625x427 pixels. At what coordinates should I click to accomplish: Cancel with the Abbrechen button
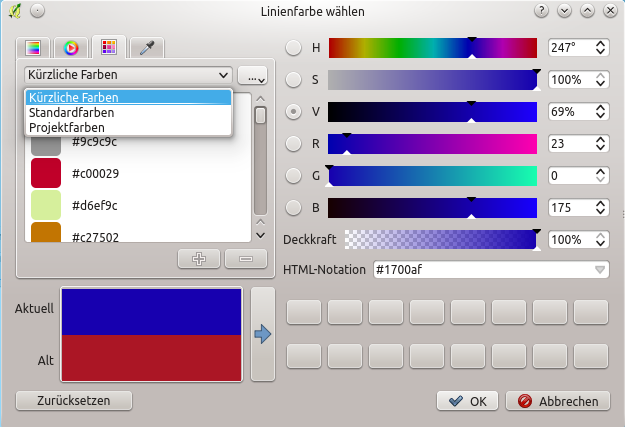(558, 401)
